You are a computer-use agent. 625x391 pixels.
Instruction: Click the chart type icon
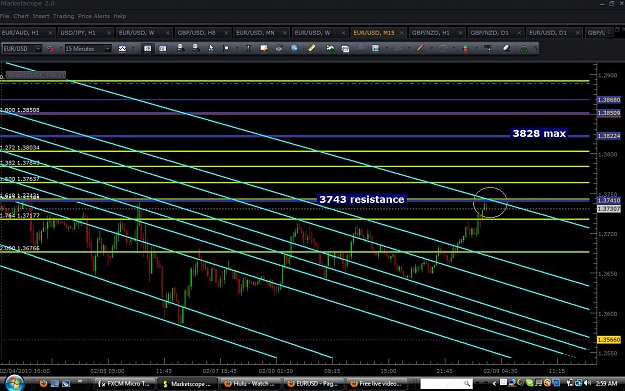click(x=122, y=49)
